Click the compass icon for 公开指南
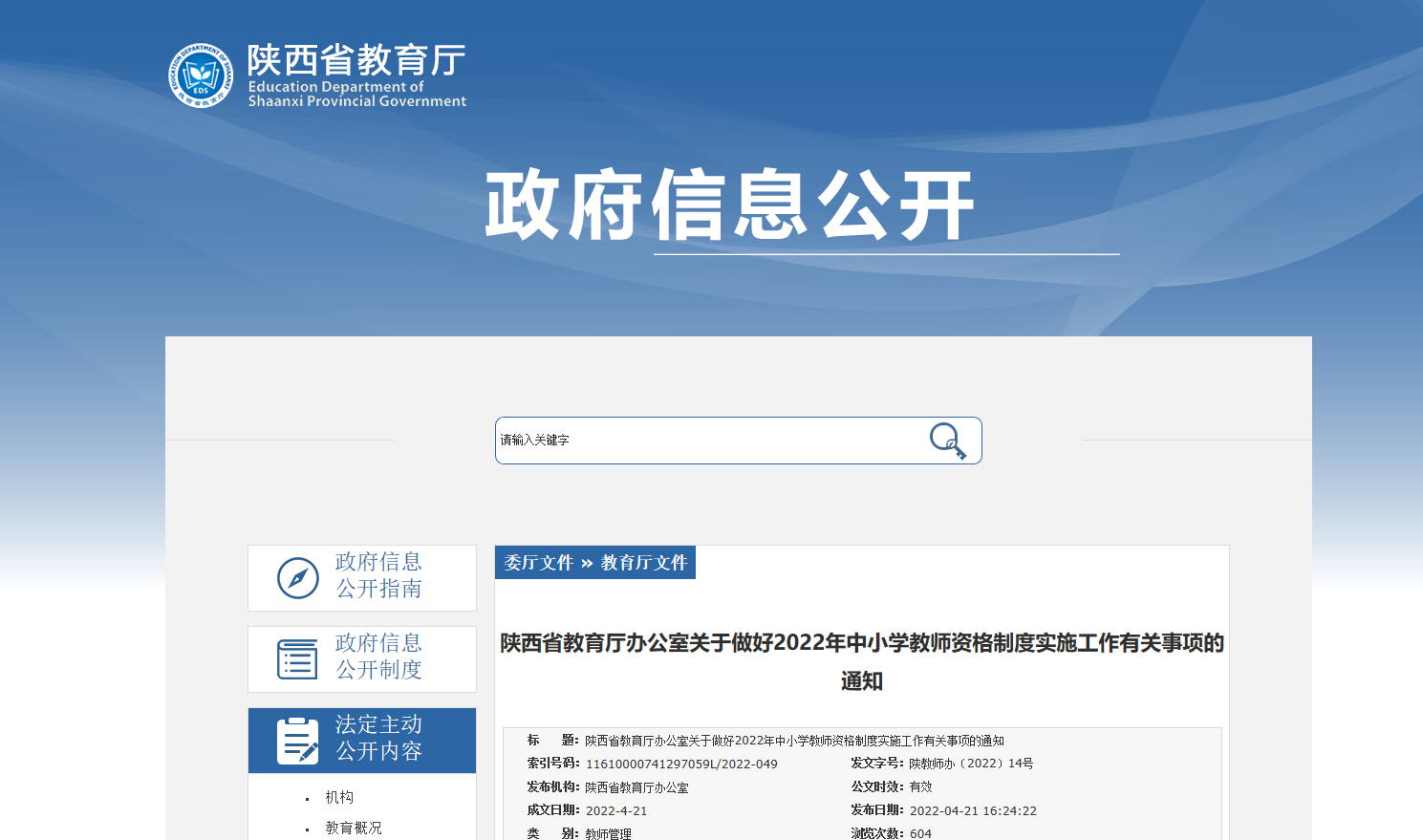 click(297, 578)
